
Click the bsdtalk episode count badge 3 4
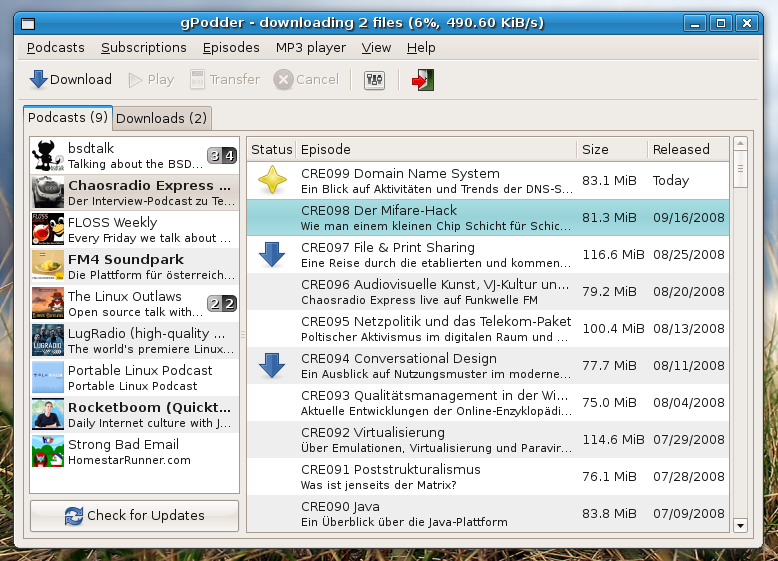pos(222,156)
